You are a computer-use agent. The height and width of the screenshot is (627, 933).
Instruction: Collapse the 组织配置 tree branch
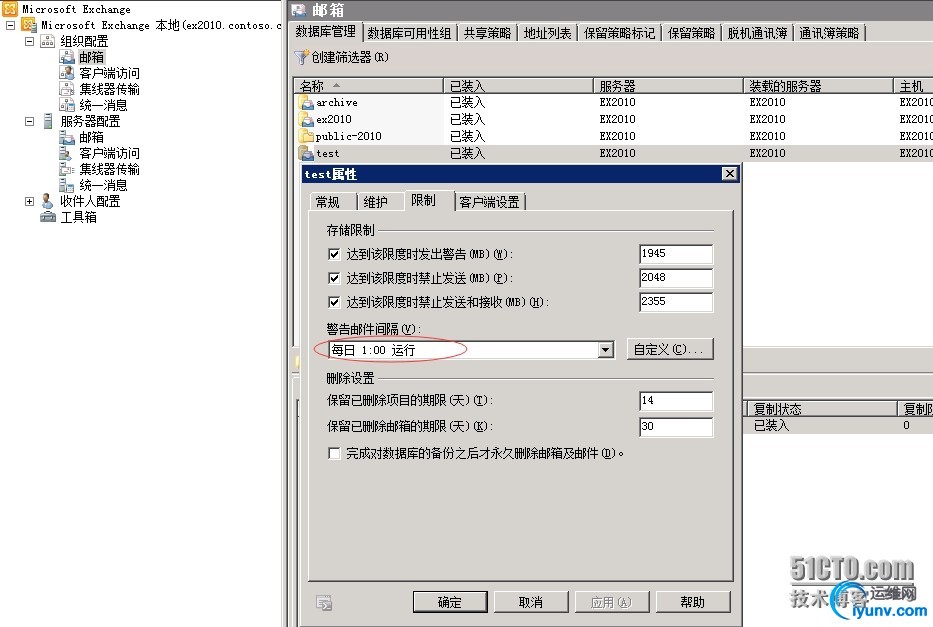click(x=32, y=40)
